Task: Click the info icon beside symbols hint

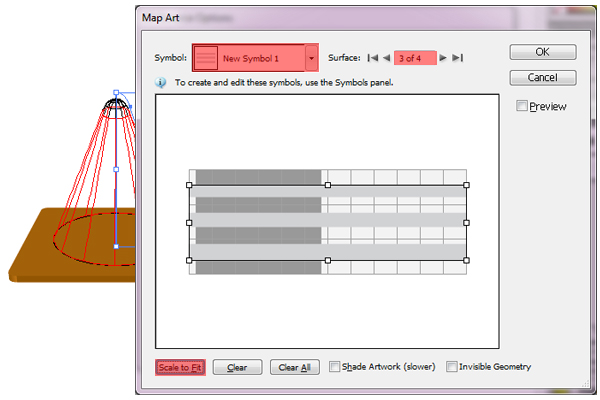Action: pos(161,82)
